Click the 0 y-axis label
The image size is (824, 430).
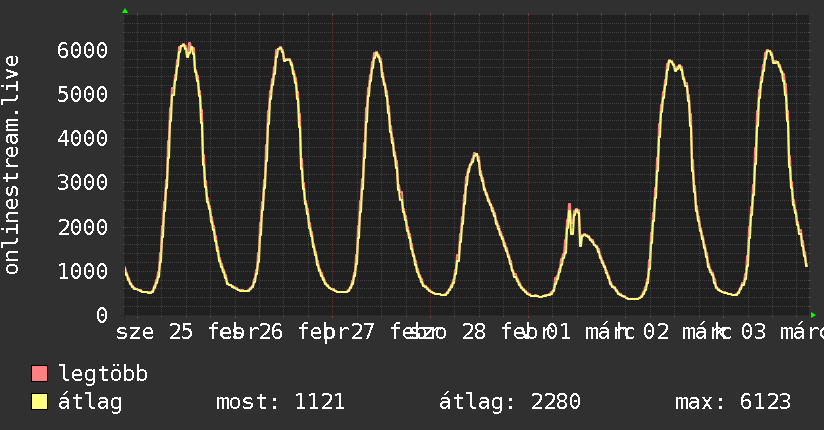(102, 315)
